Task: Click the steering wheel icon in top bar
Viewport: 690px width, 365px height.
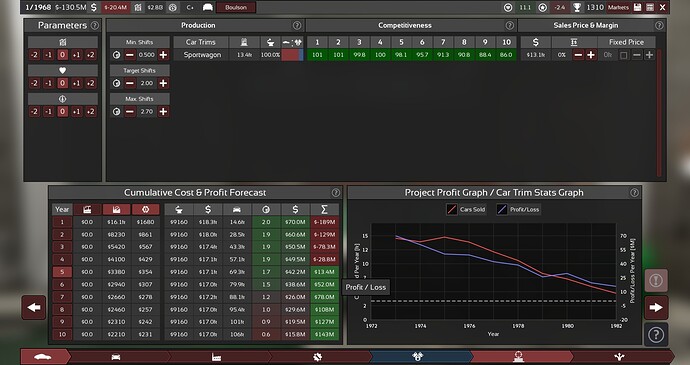Action: coord(173,7)
